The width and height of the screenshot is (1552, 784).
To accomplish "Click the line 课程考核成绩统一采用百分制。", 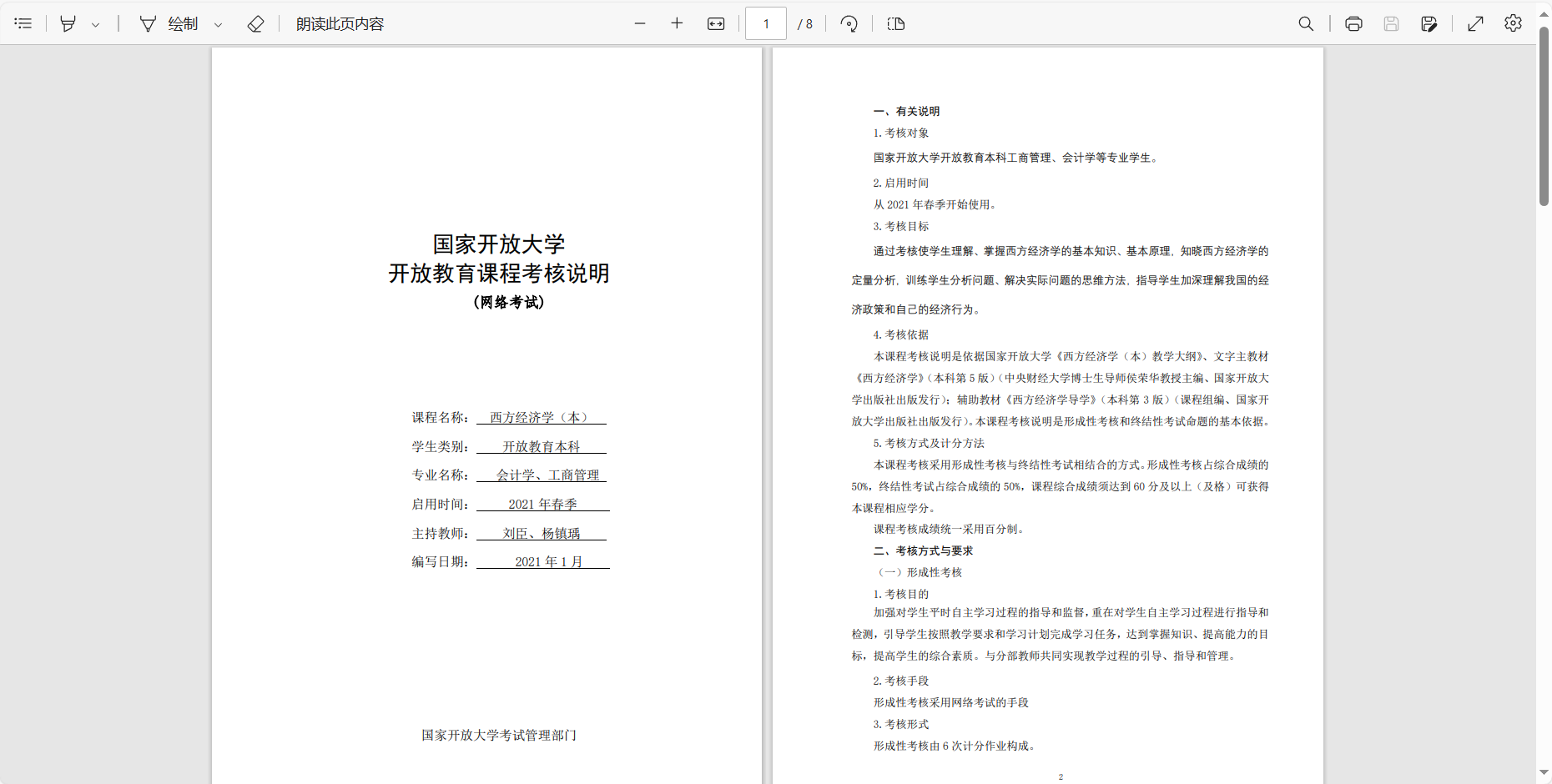I will [950, 529].
